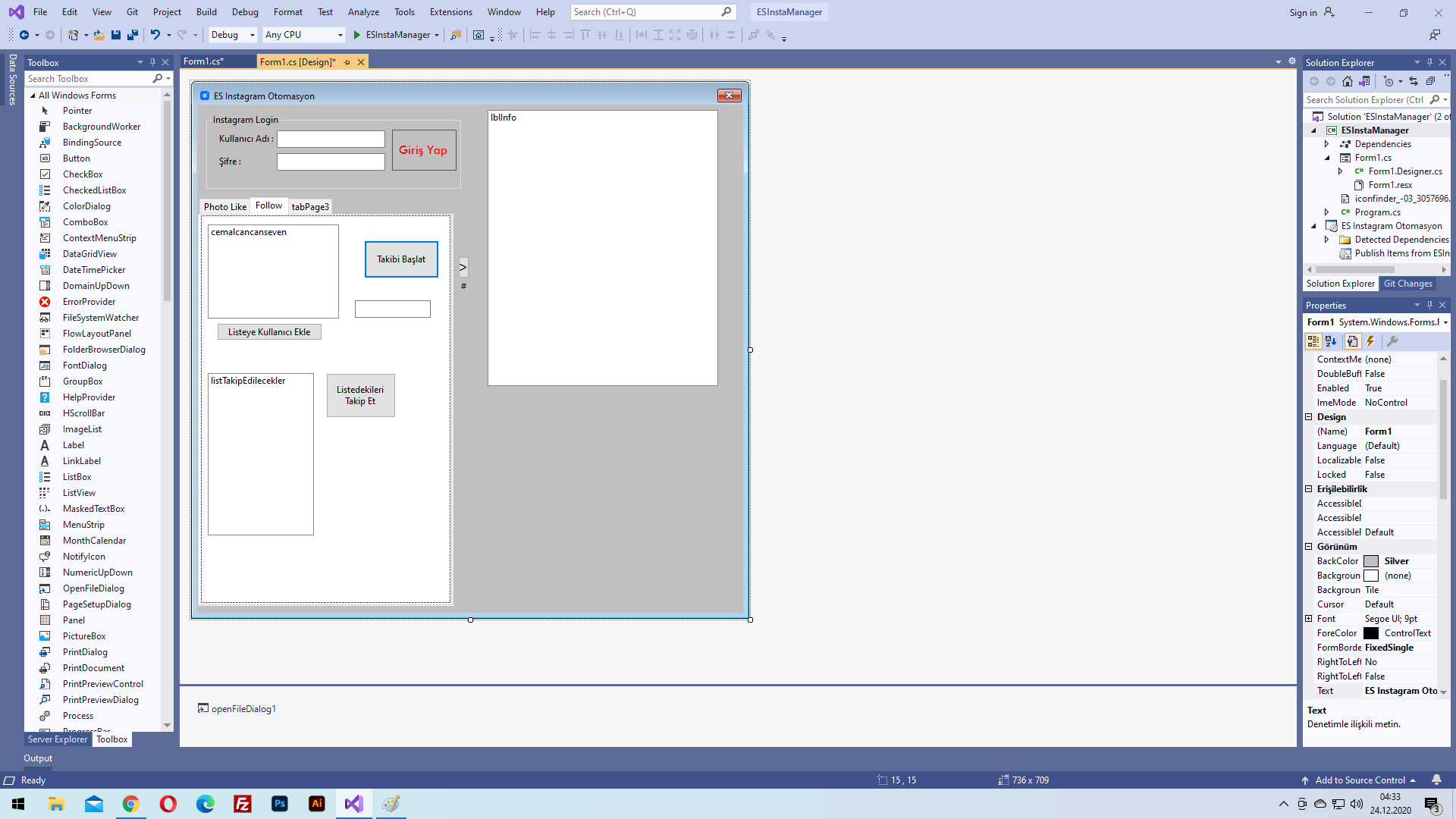
Task: Select the HelpProvider control in Toolbox
Action: [x=89, y=397]
